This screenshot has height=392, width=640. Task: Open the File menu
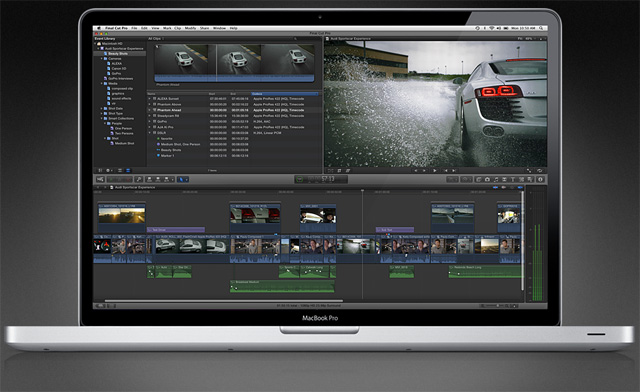coord(134,28)
